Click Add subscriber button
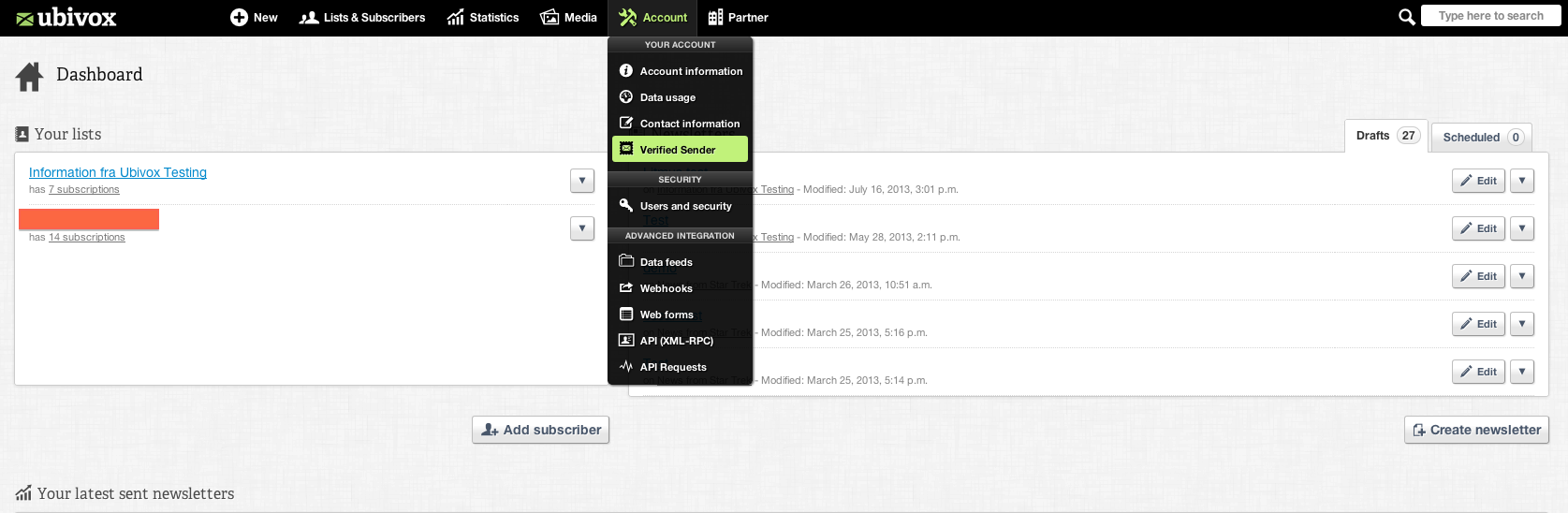This screenshot has width=1568, height=513. click(540, 430)
